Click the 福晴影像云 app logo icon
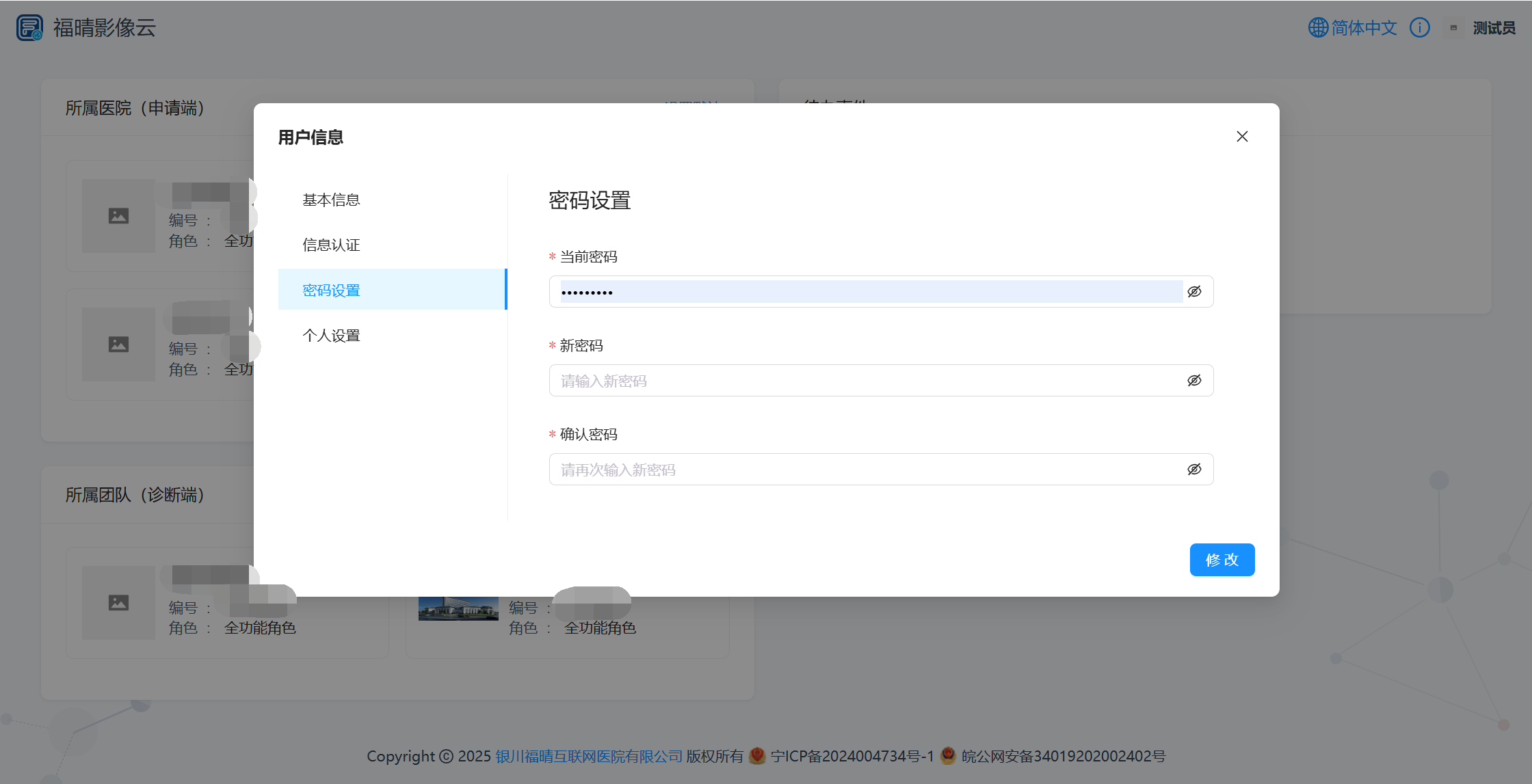 [x=29, y=27]
